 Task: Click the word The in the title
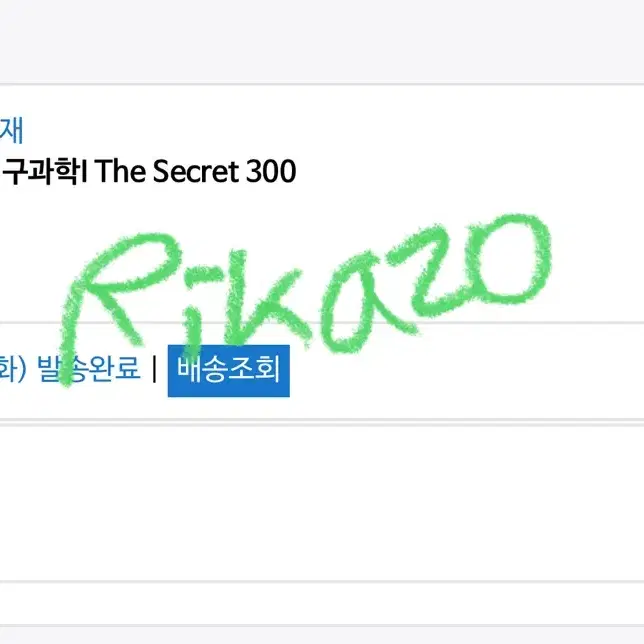pyautogui.click(x=120, y=171)
